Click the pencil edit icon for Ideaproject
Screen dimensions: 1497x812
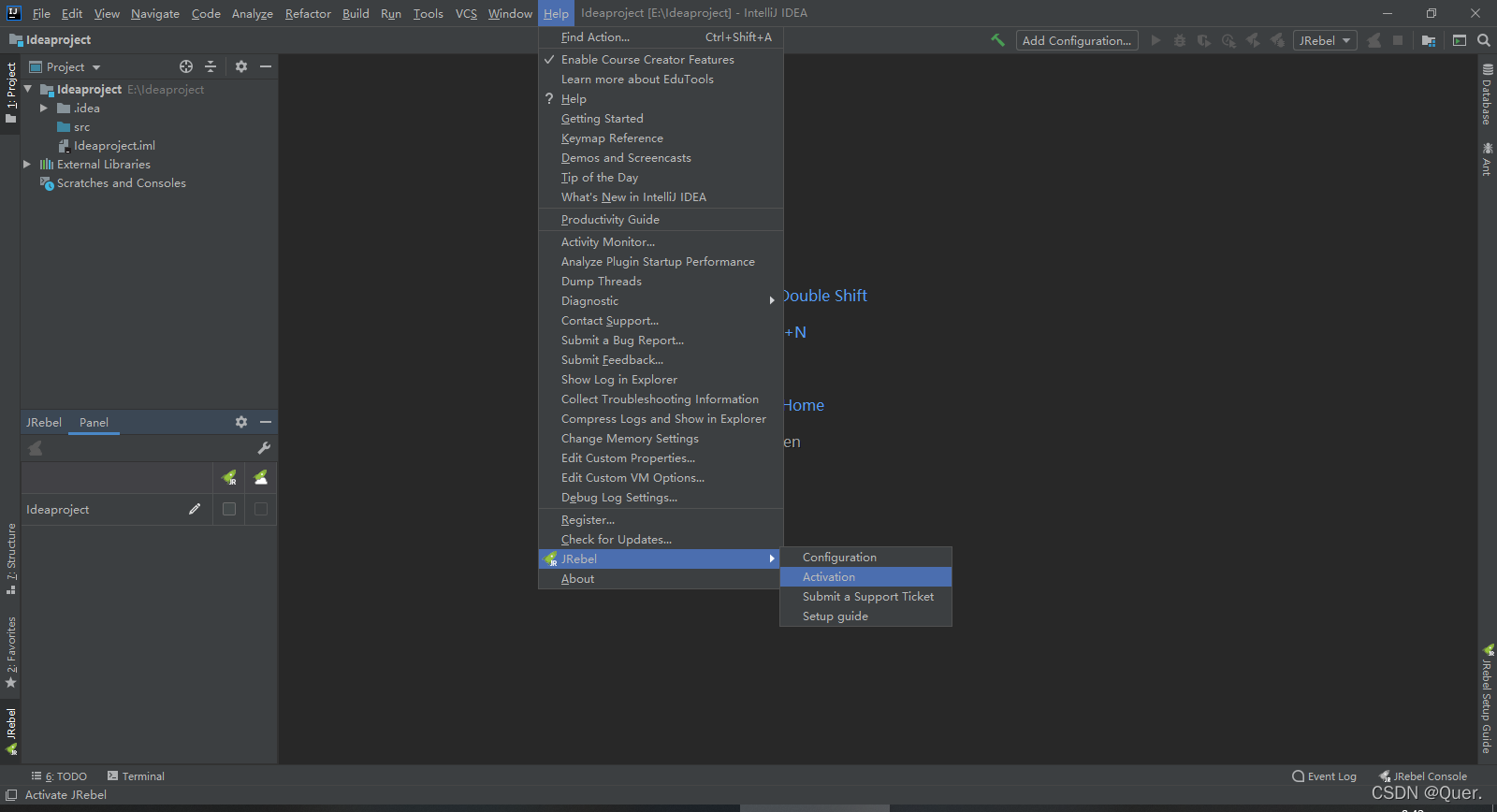[195, 509]
